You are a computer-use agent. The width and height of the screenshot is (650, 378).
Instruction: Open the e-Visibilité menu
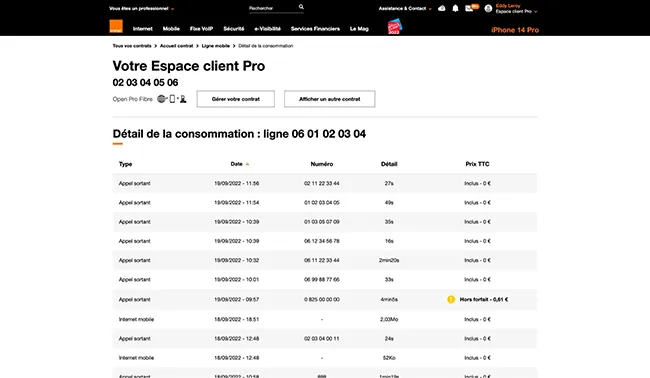[x=267, y=29]
